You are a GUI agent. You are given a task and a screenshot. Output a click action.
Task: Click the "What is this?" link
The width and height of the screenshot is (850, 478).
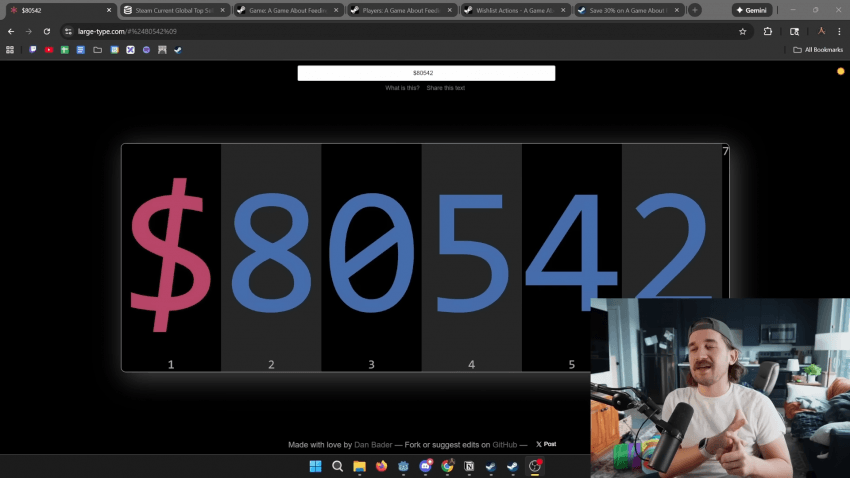(x=402, y=88)
